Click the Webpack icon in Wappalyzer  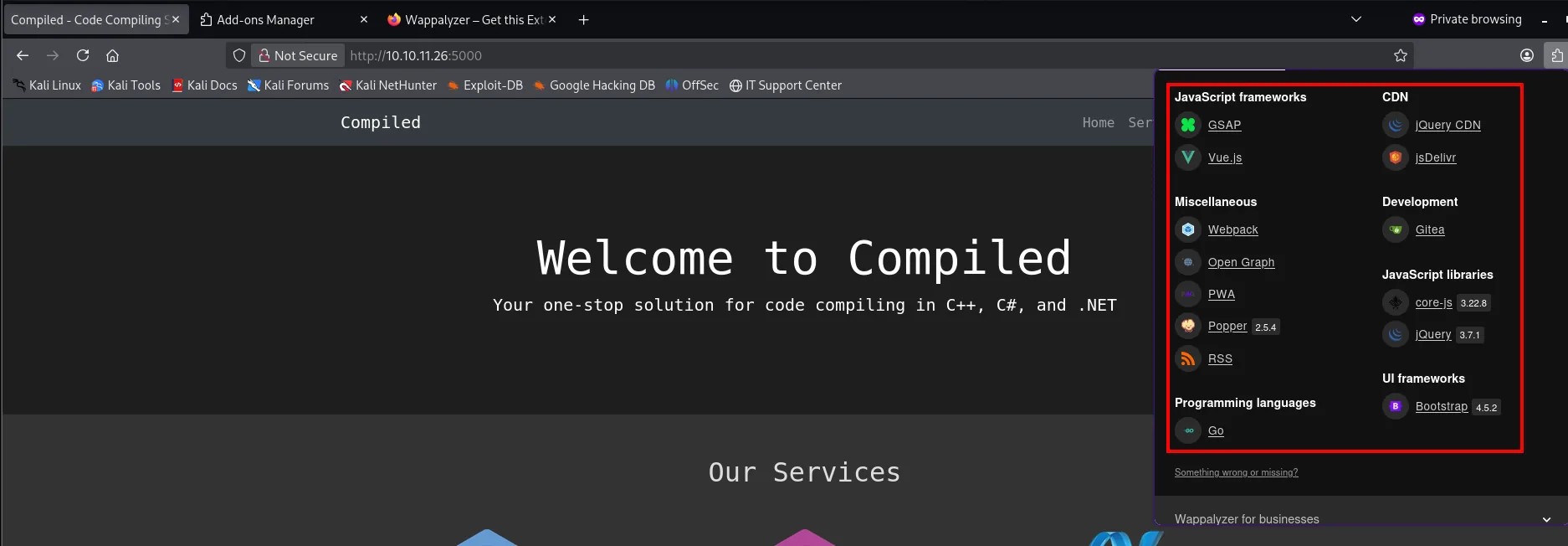pyautogui.click(x=1188, y=229)
